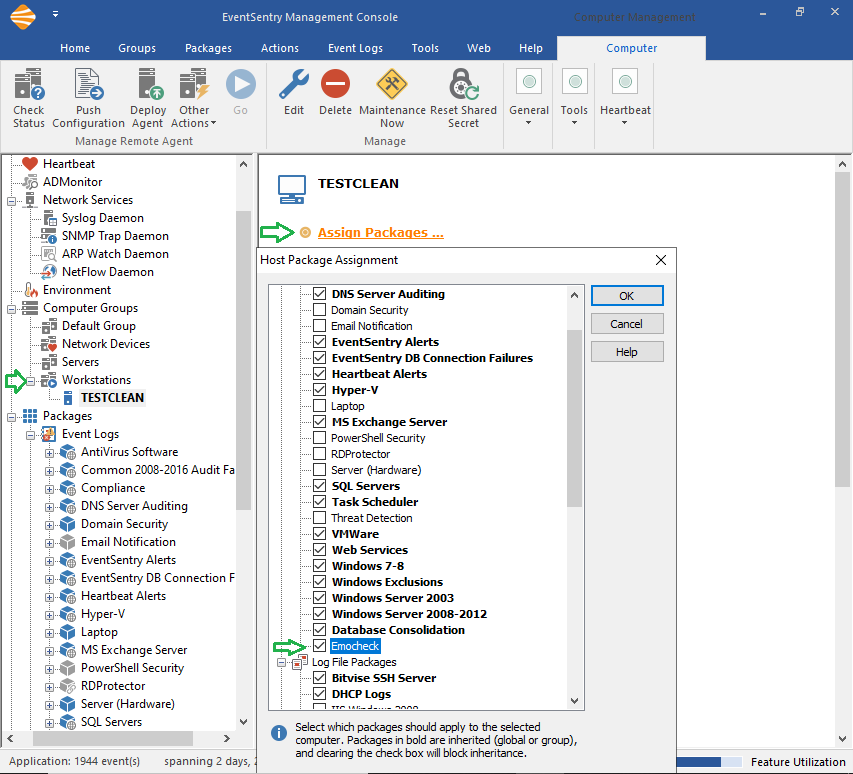Collapse the Event Logs node
Image resolution: width=853 pixels, height=774 pixels.
point(30,435)
